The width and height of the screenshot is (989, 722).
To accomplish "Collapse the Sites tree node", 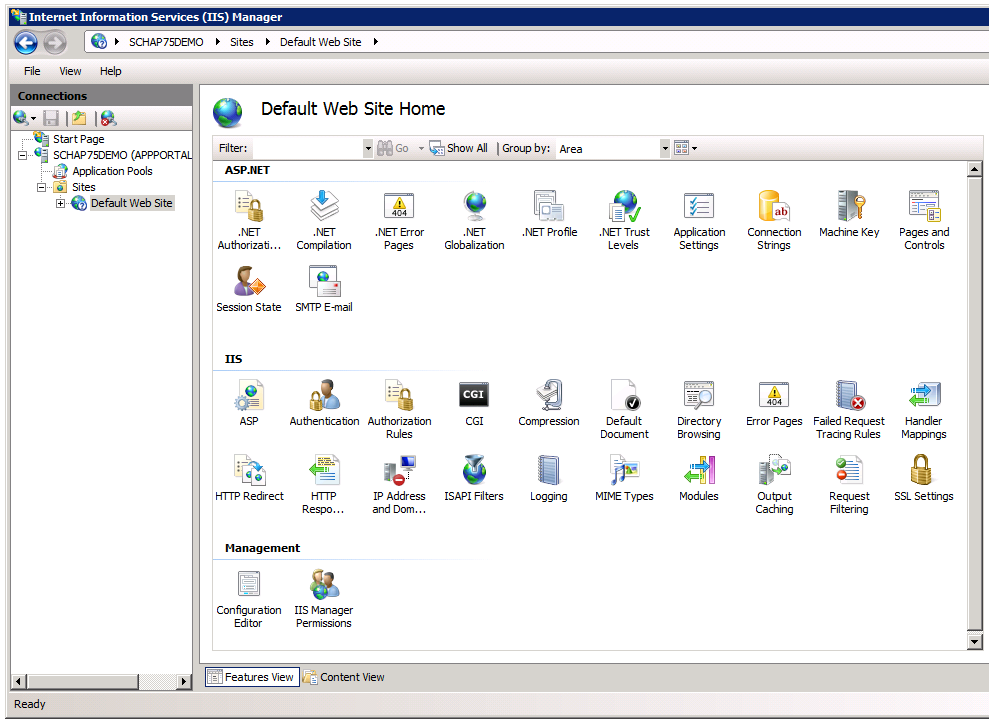I will click(42, 187).
